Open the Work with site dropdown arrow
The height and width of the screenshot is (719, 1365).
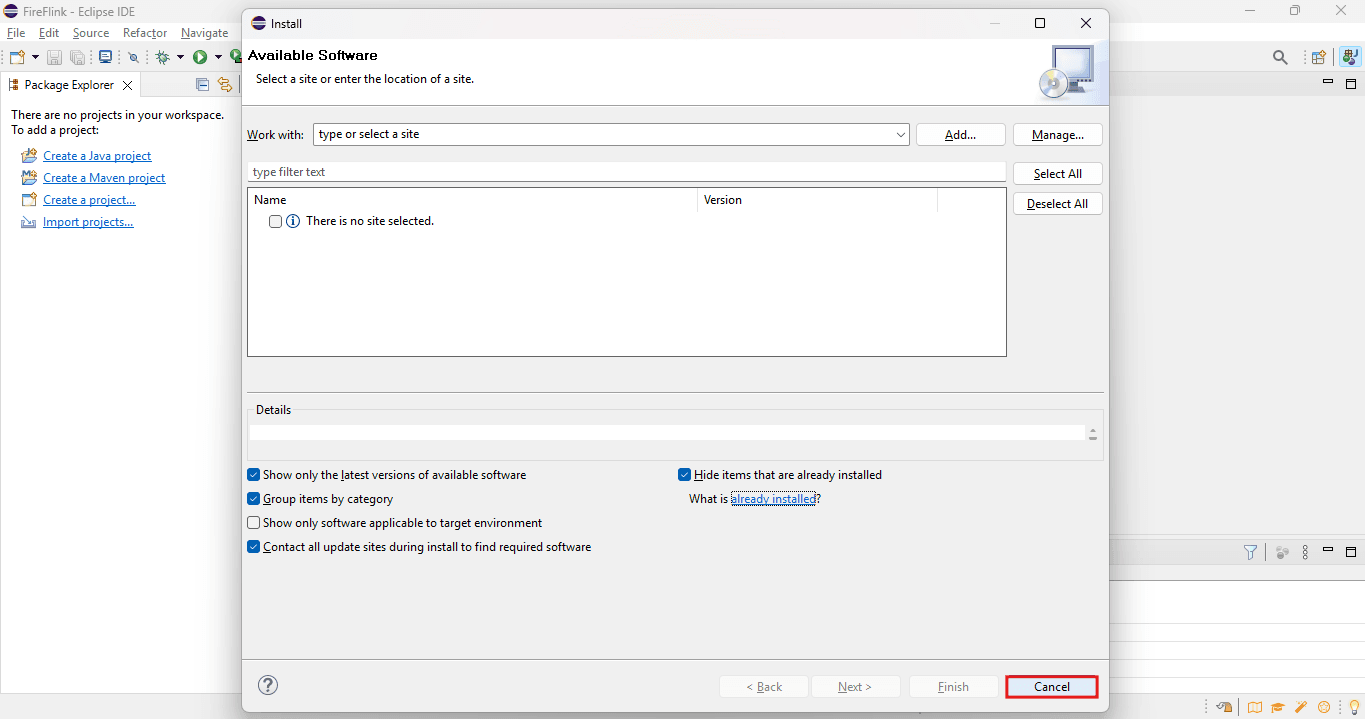[x=900, y=134]
